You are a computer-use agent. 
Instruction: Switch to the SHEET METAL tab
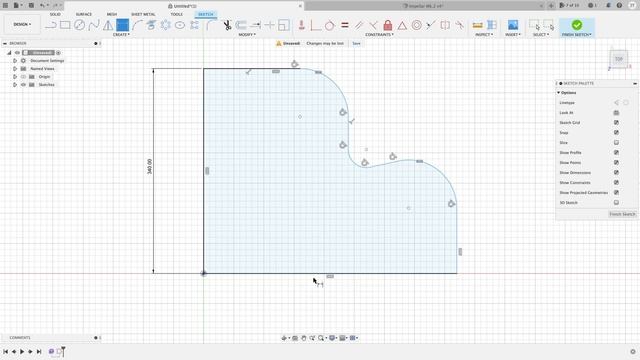143,14
